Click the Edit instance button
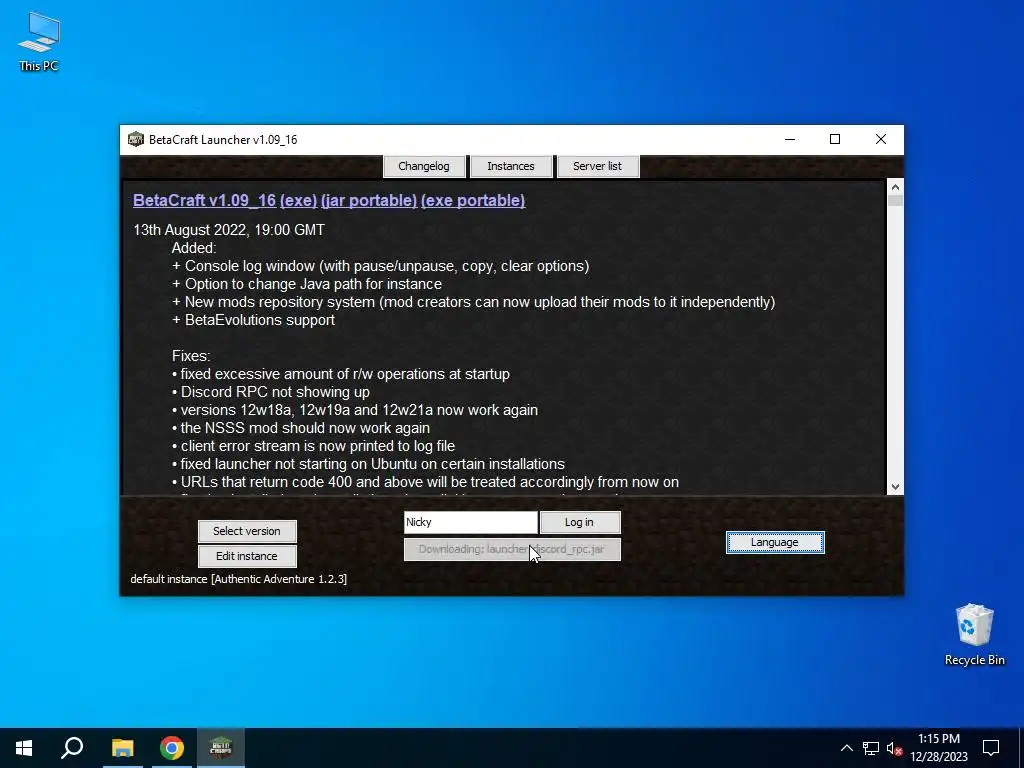Image resolution: width=1024 pixels, height=768 pixels. tap(247, 556)
